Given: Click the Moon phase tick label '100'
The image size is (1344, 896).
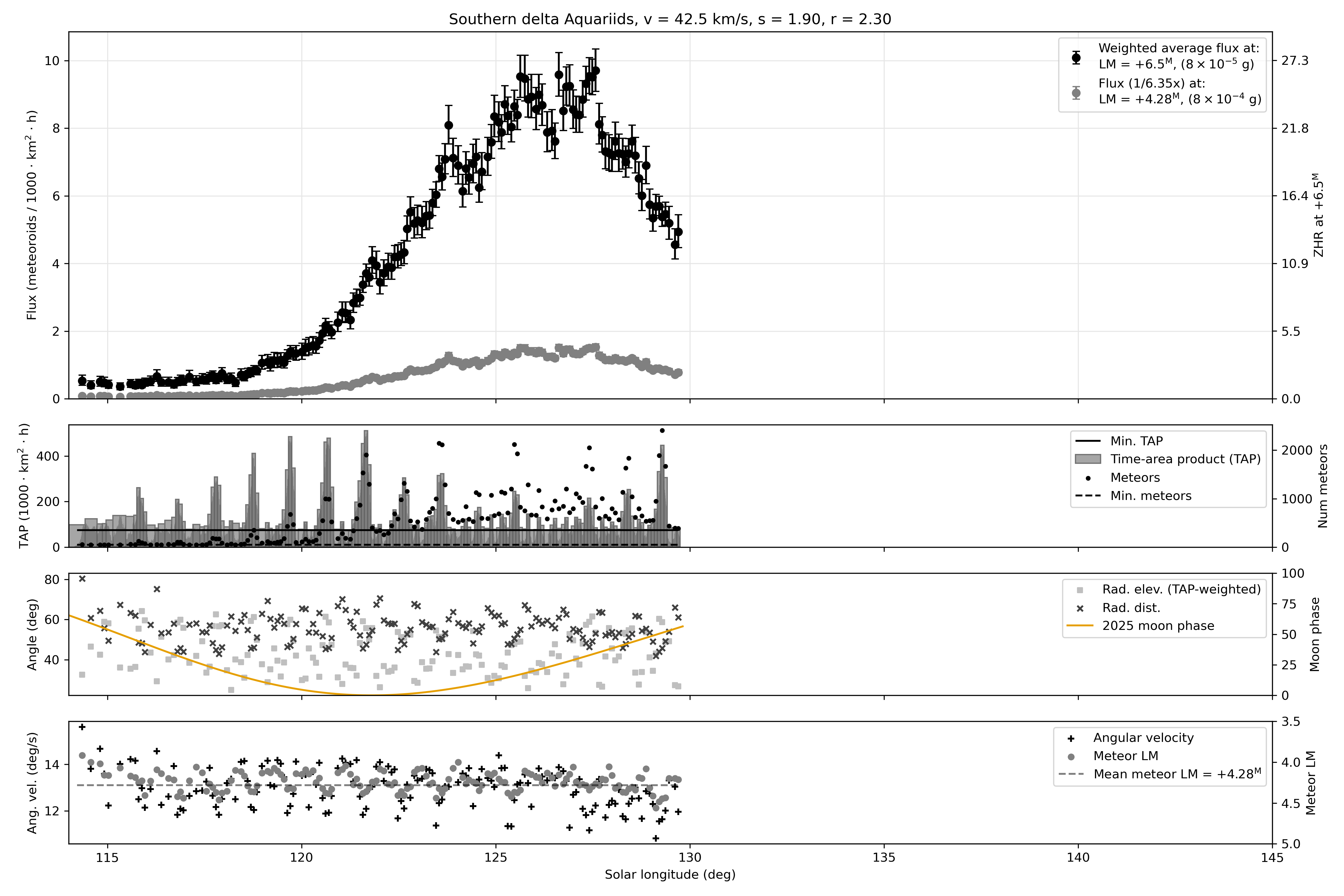Looking at the screenshot, I should (x=1293, y=574).
